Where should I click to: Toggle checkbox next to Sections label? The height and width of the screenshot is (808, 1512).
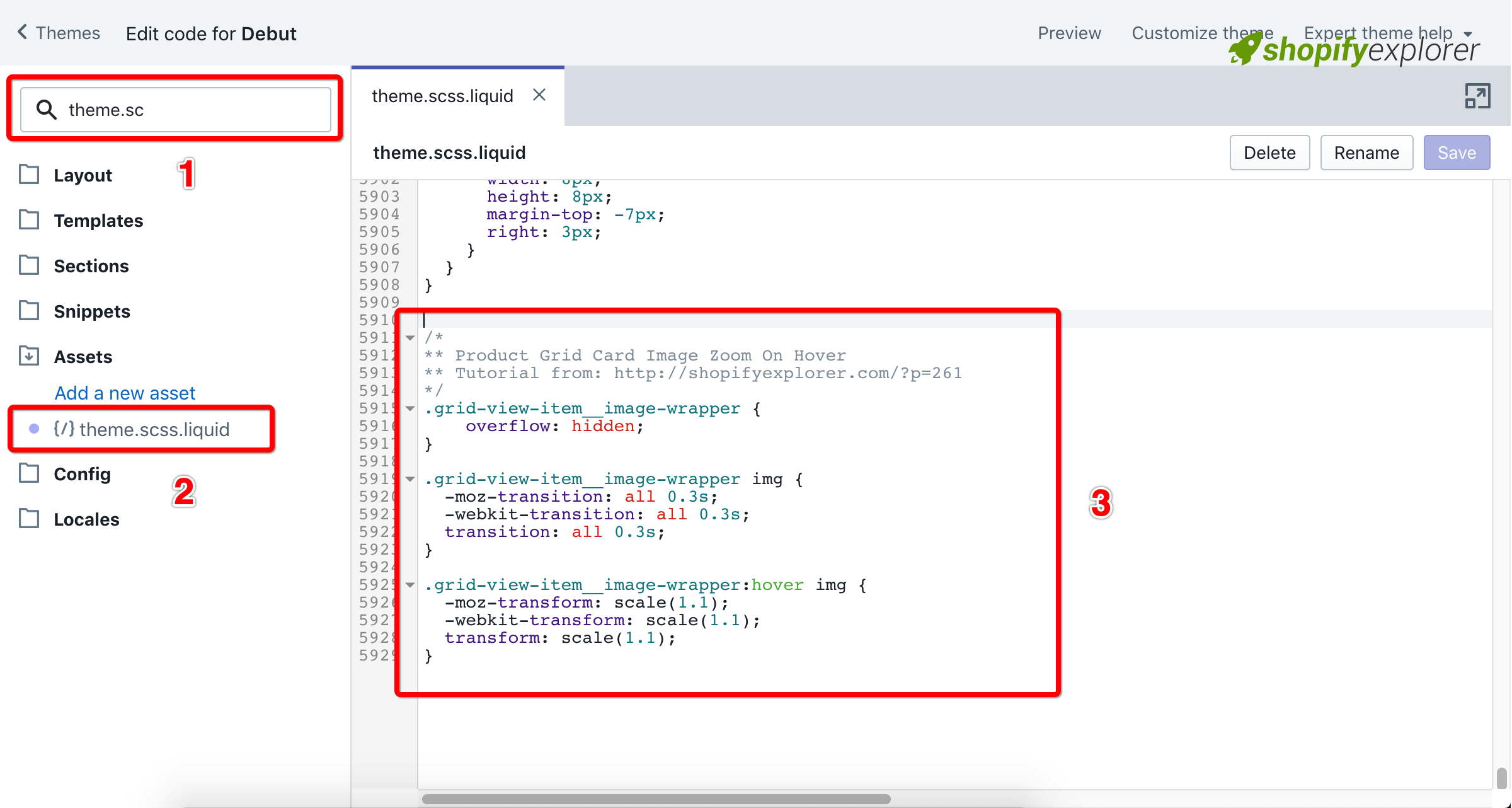pos(30,265)
